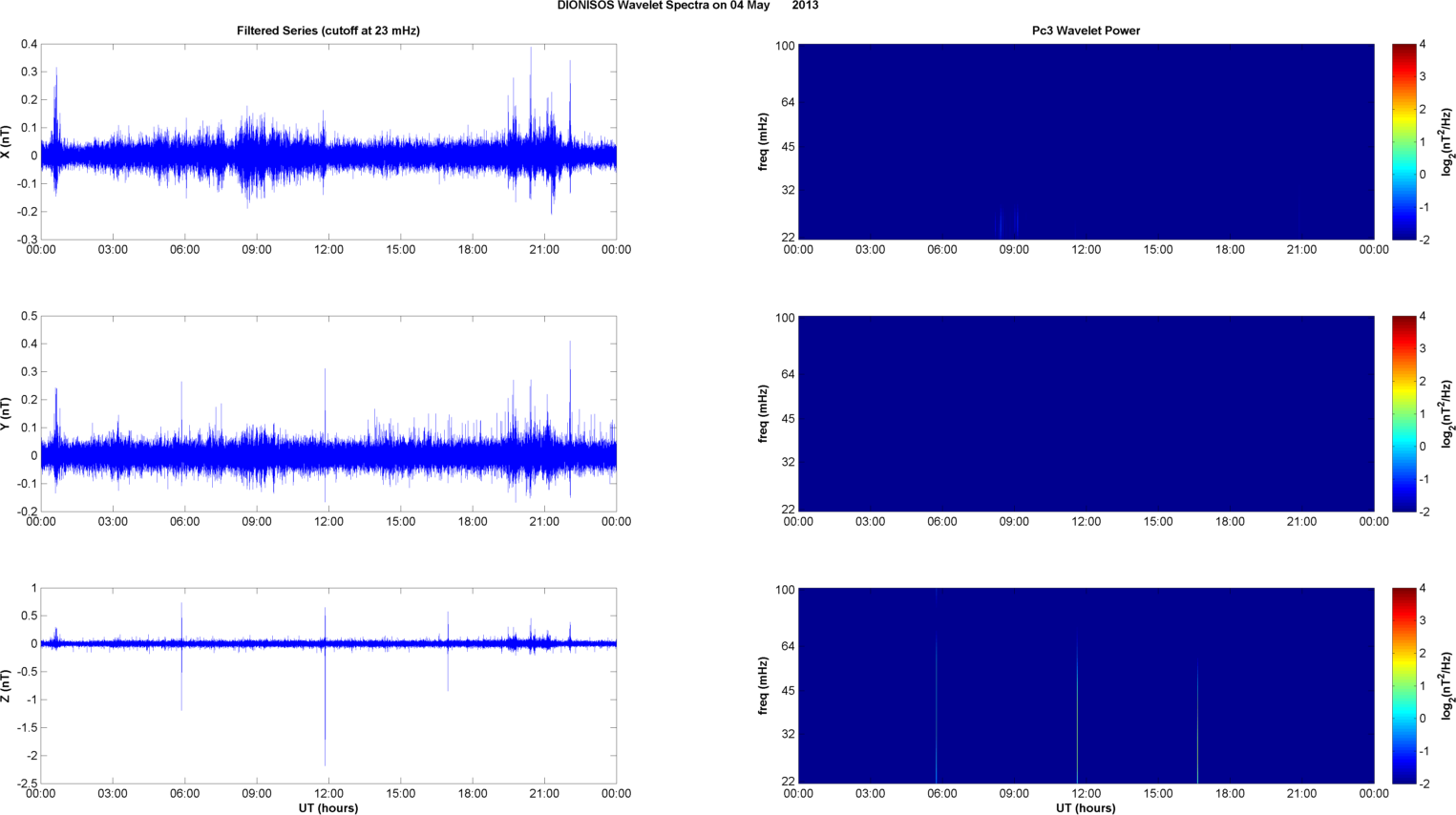Click the colorbar of the top spectrogram

coord(1403,141)
